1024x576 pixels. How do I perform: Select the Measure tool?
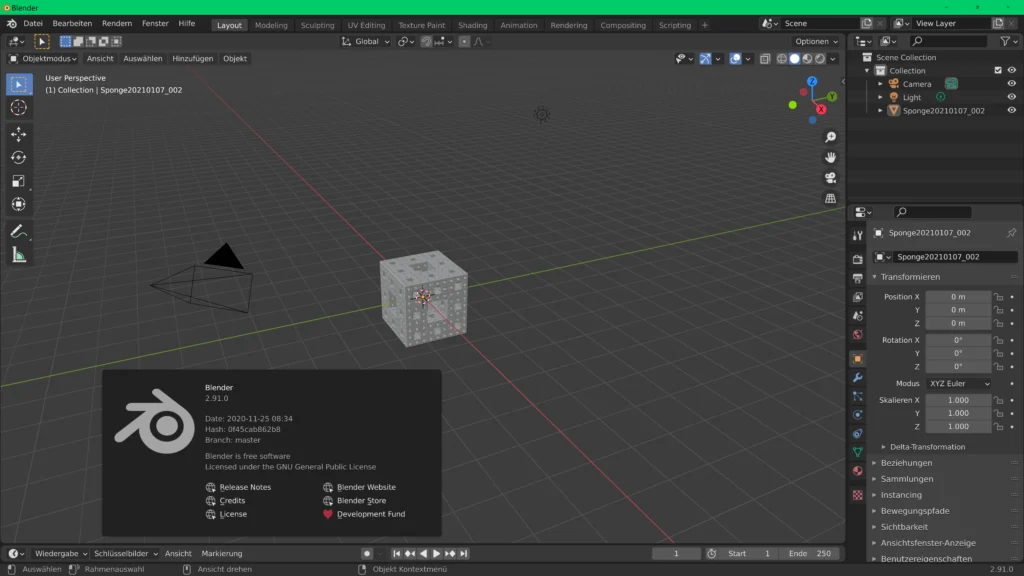point(18,255)
